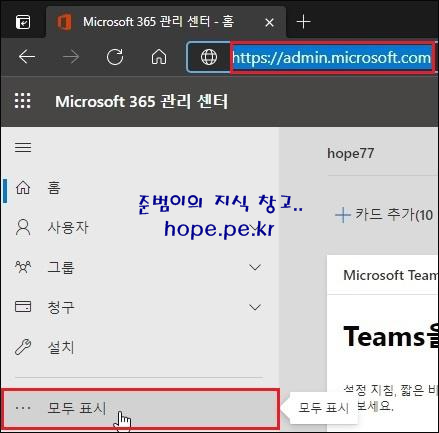439x433 pixels.
Task: Click the browser back arrow
Action: click(27, 57)
